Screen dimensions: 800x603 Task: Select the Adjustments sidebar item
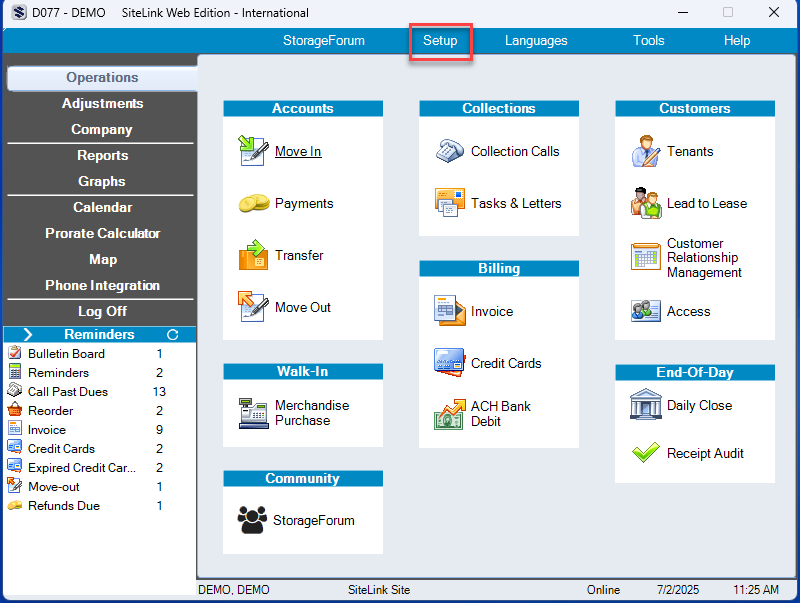click(103, 104)
